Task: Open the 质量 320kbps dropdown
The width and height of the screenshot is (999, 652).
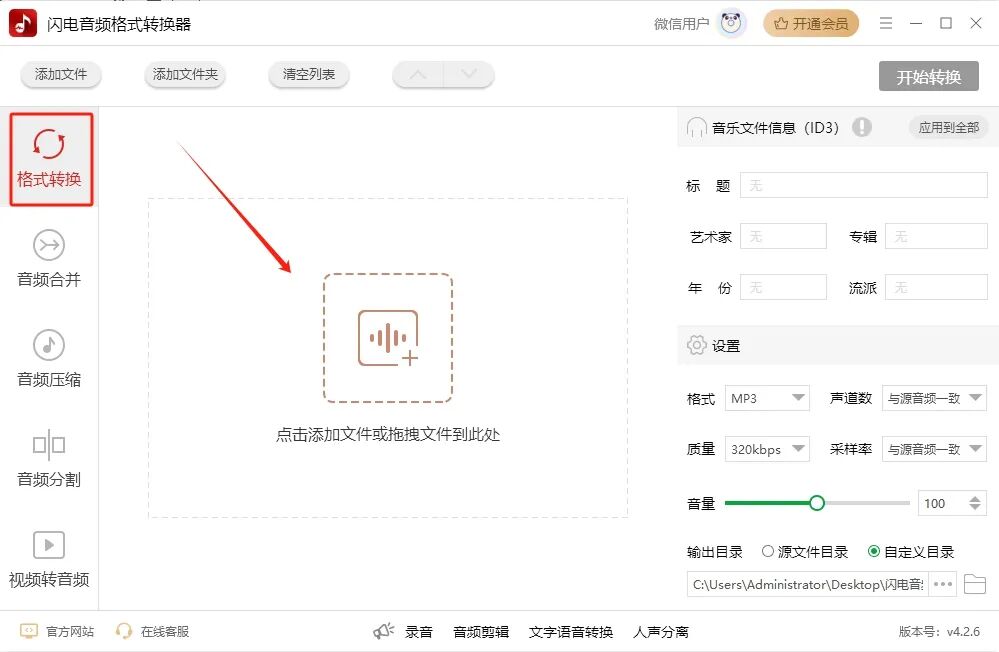Action: [767, 449]
